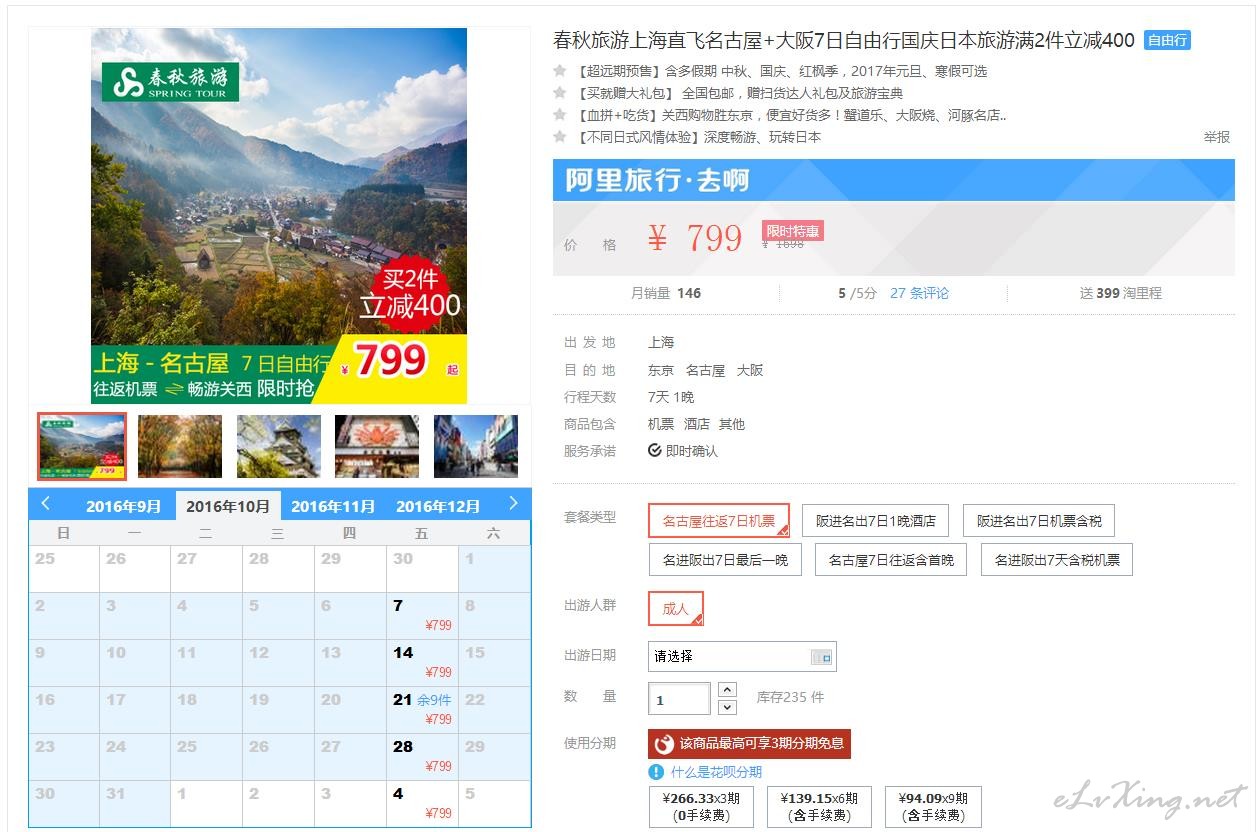Click the star beside 买就赠大礼包
Viewport: 1258px width, 832px height.
tap(560, 93)
